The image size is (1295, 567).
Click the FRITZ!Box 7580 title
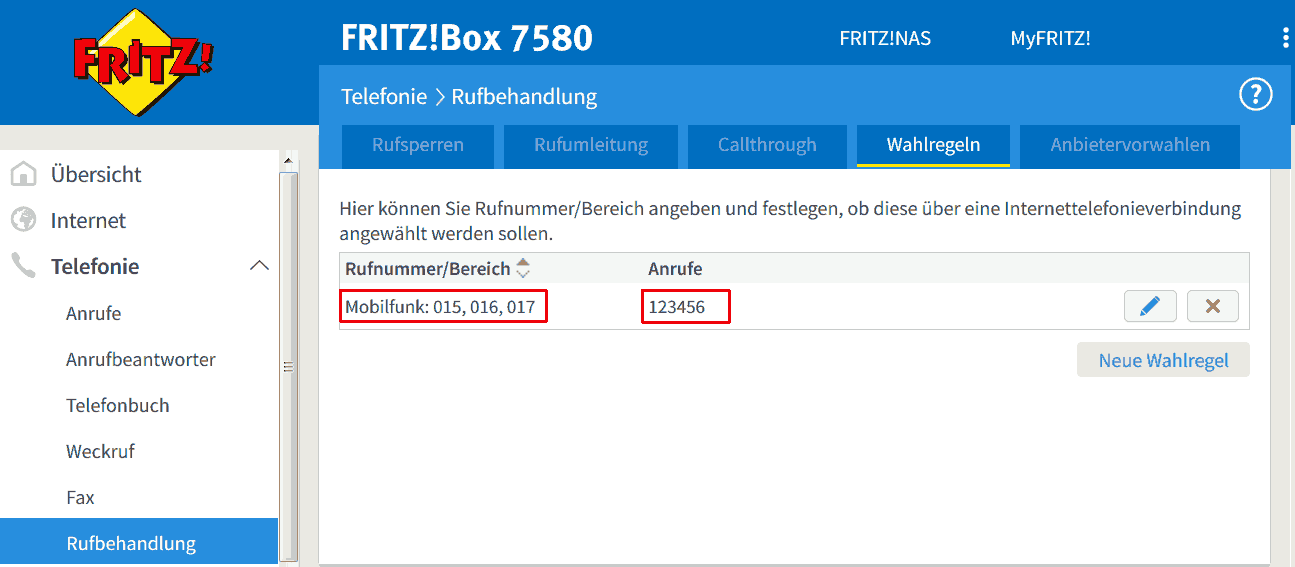pos(467,38)
